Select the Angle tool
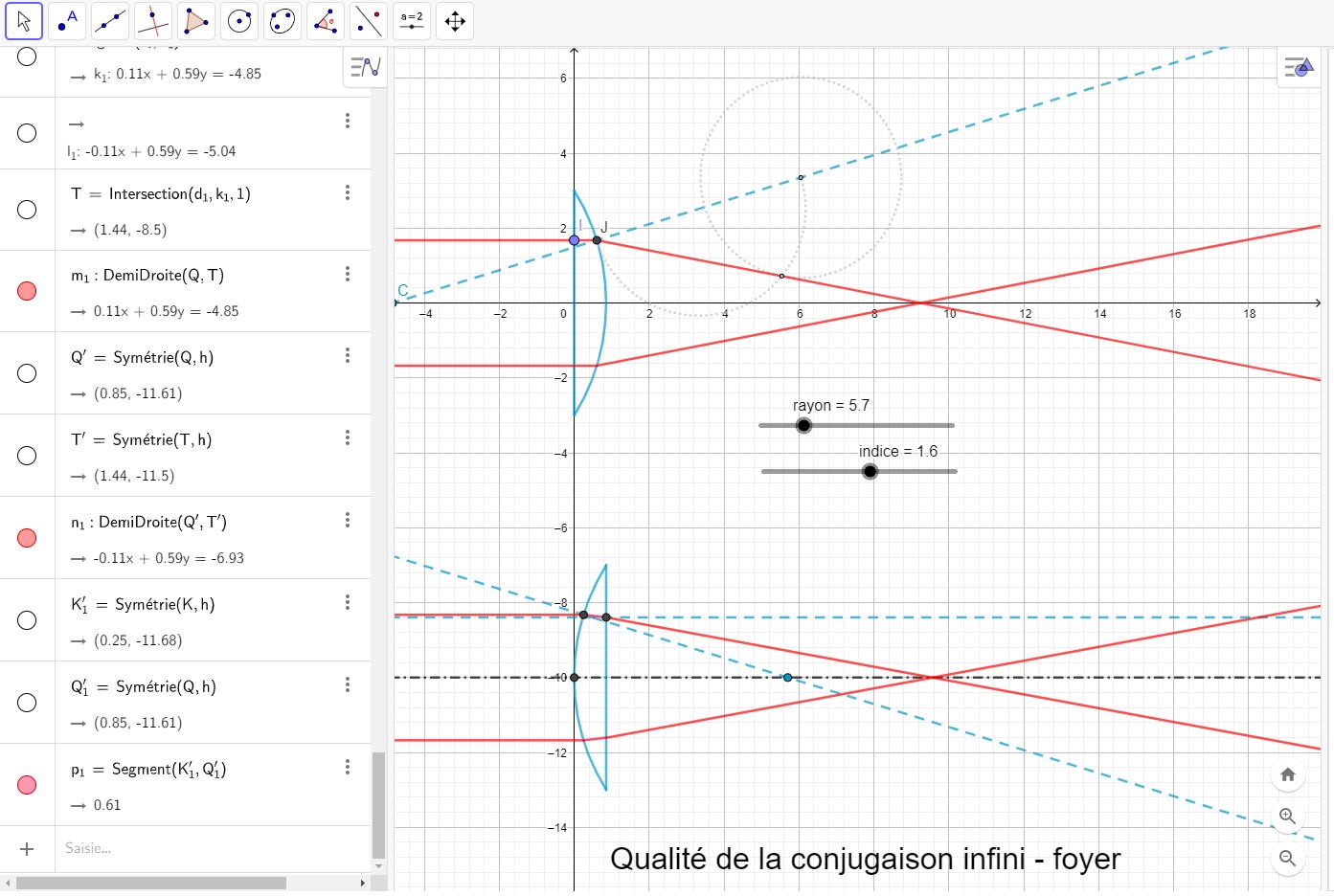Image resolution: width=1334 pixels, height=896 pixels. click(326, 21)
